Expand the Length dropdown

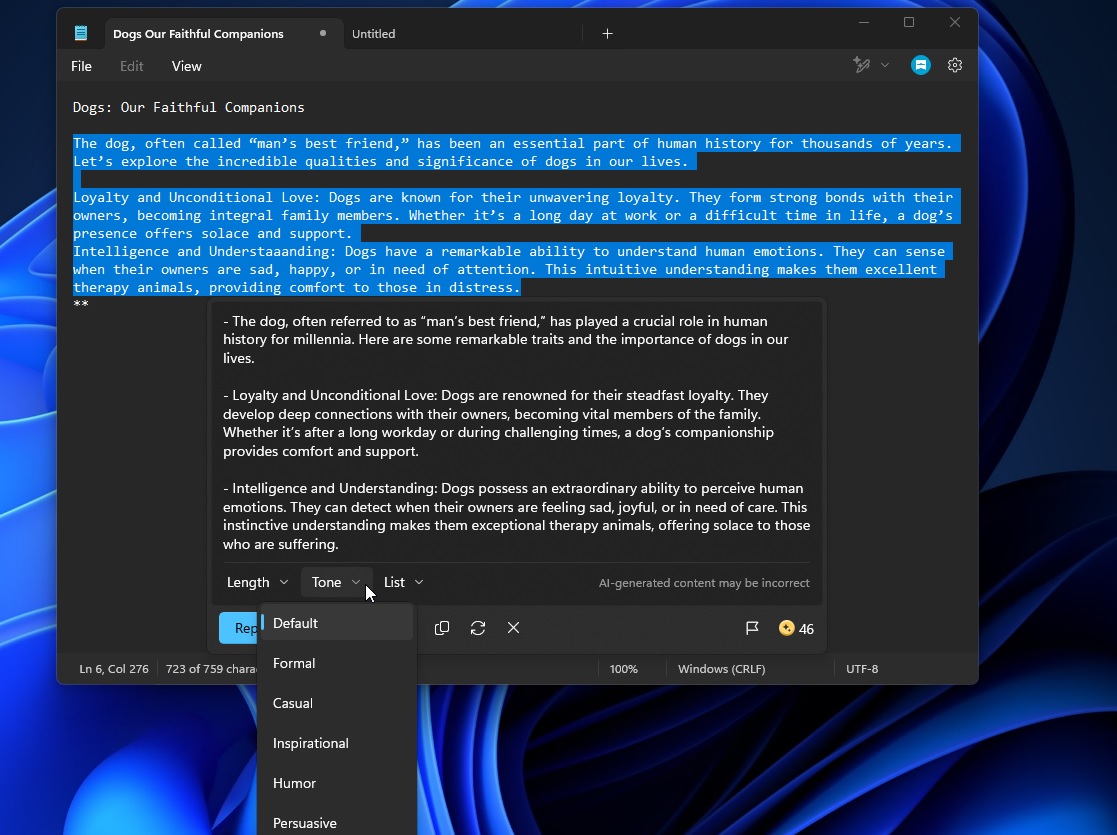coord(257,582)
